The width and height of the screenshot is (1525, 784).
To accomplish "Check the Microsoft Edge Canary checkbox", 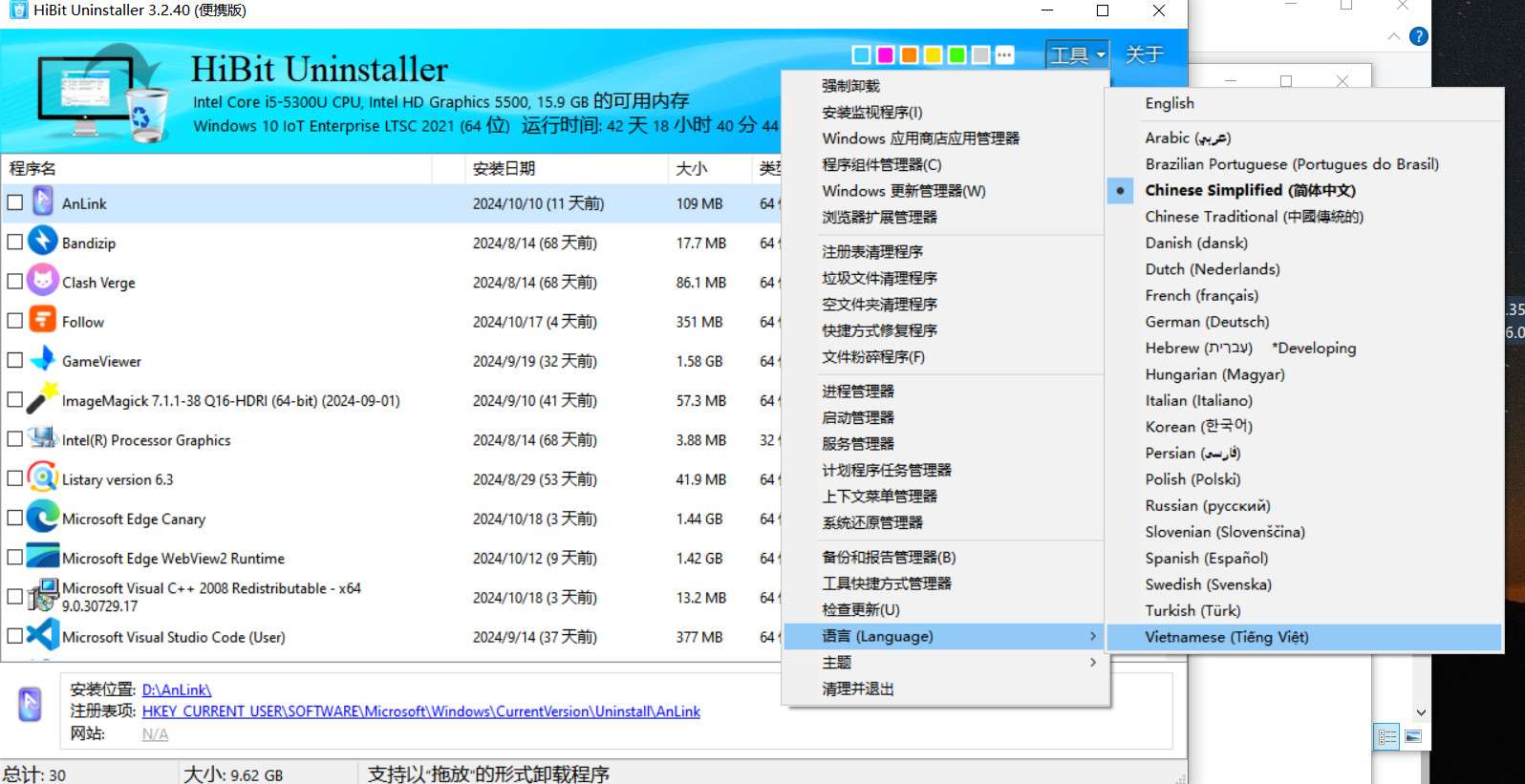I will pyautogui.click(x=14, y=519).
